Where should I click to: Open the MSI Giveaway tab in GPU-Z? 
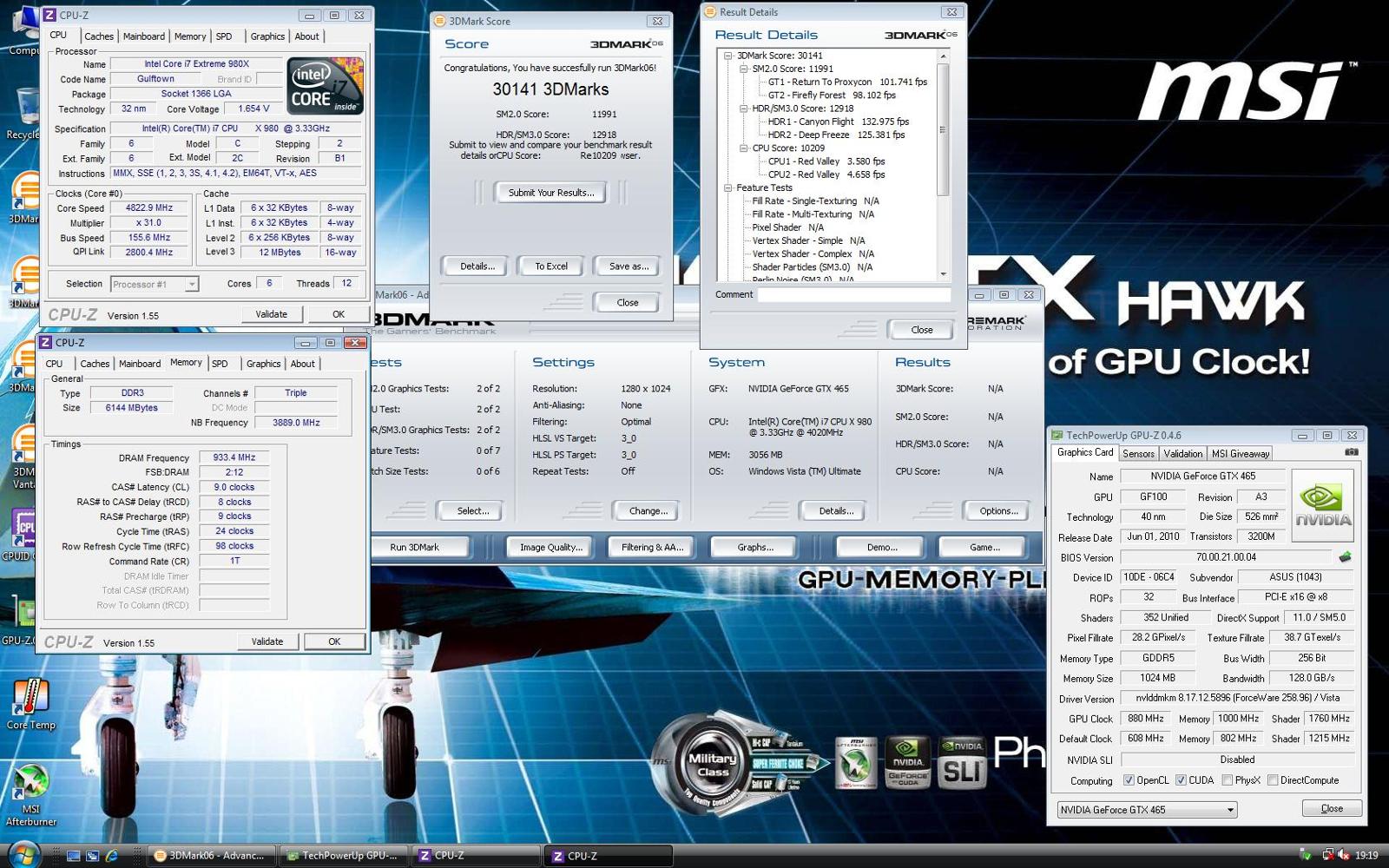point(1241,453)
